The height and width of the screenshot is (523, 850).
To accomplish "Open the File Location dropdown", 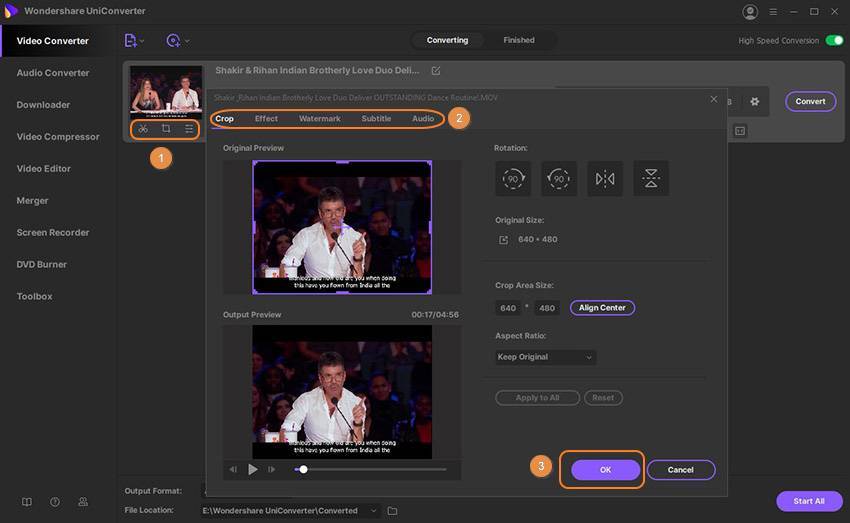I will point(374,511).
